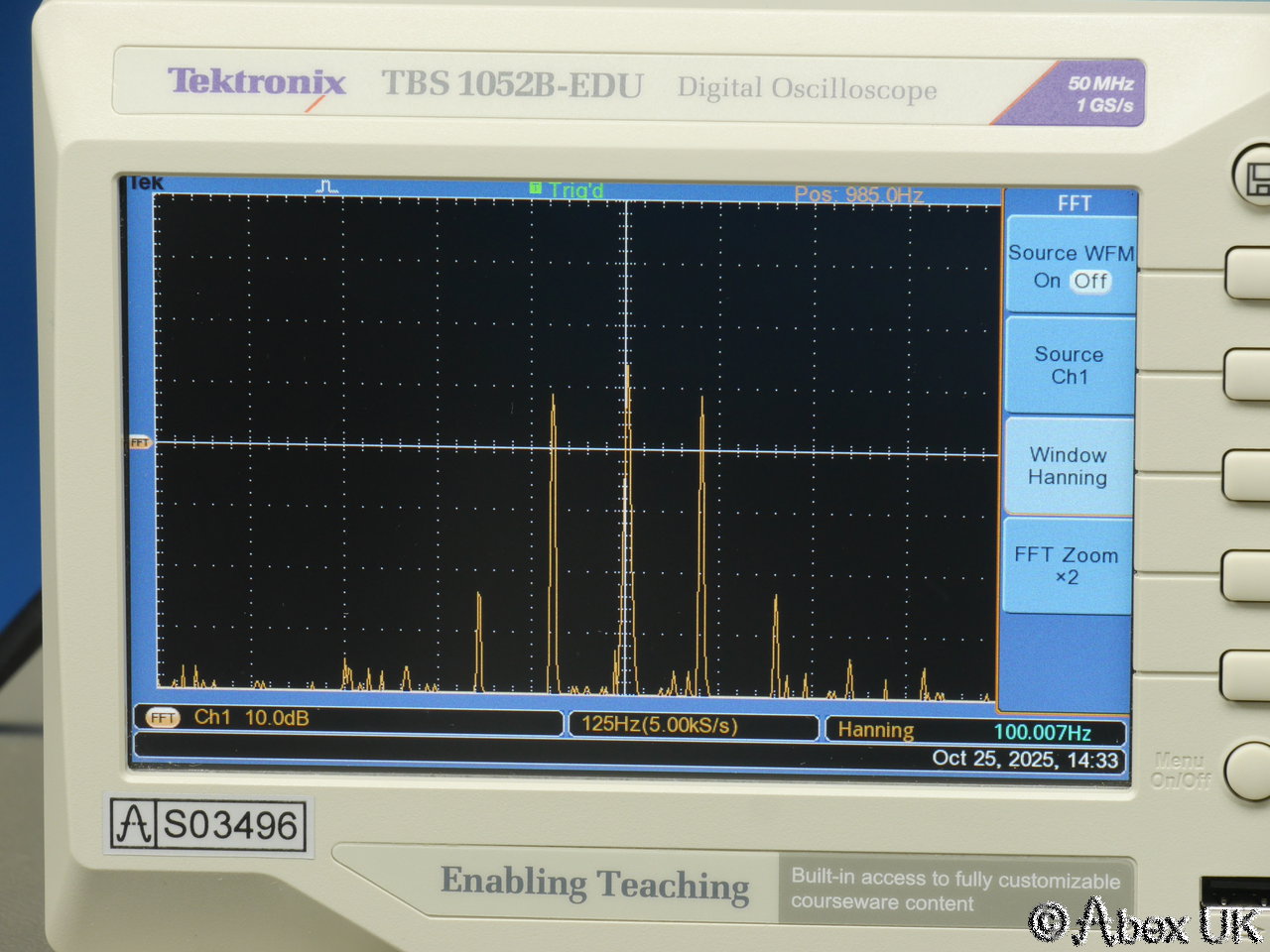Click the green trigger status icon beside Trig'd
1270x952 pixels.
click(536, 187)
